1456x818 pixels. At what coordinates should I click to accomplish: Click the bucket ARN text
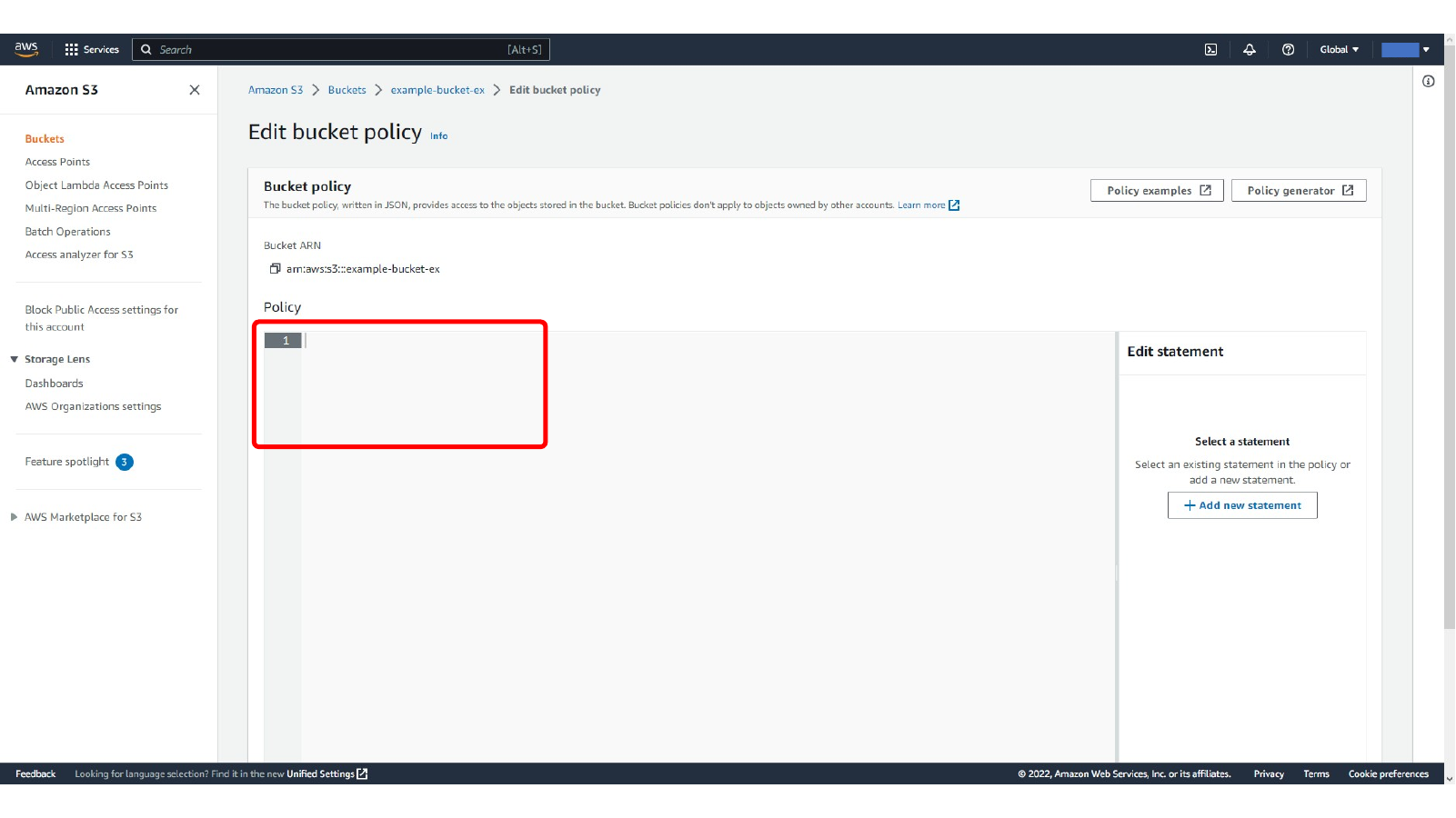coord(363,269)
